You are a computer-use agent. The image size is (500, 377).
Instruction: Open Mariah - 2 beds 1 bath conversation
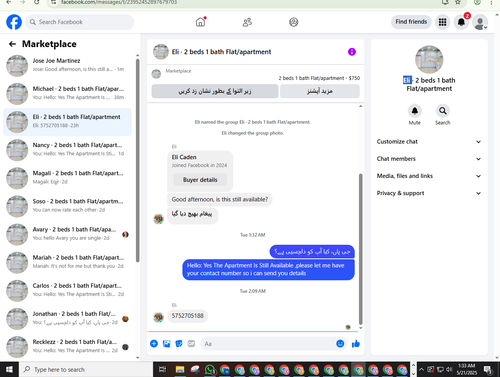coord(67,262)
